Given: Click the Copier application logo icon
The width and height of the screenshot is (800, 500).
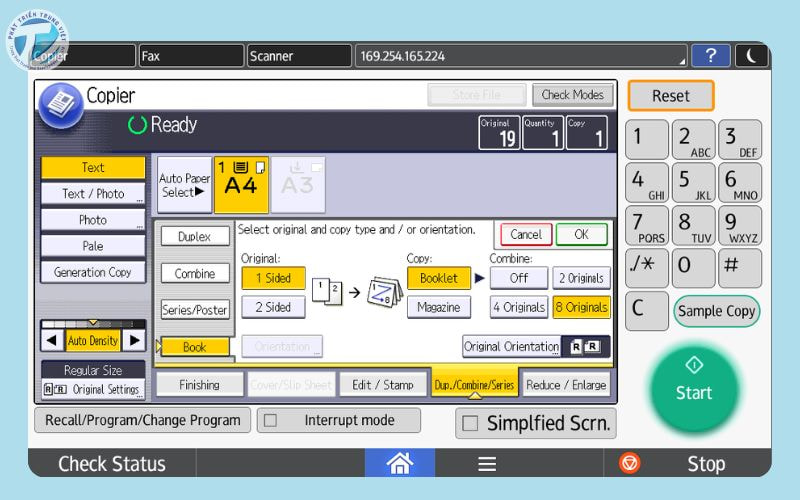Looking at the screenshot, I should 60,103.
